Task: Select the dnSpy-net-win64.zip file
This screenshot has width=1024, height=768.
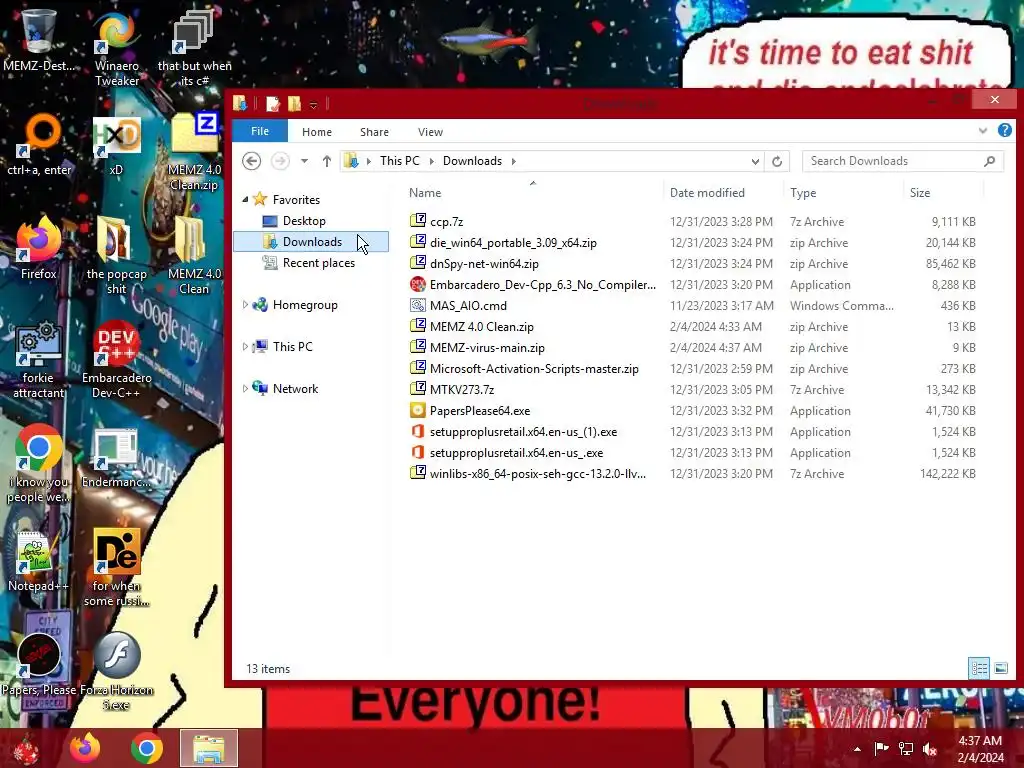Action: coord(484,264)
